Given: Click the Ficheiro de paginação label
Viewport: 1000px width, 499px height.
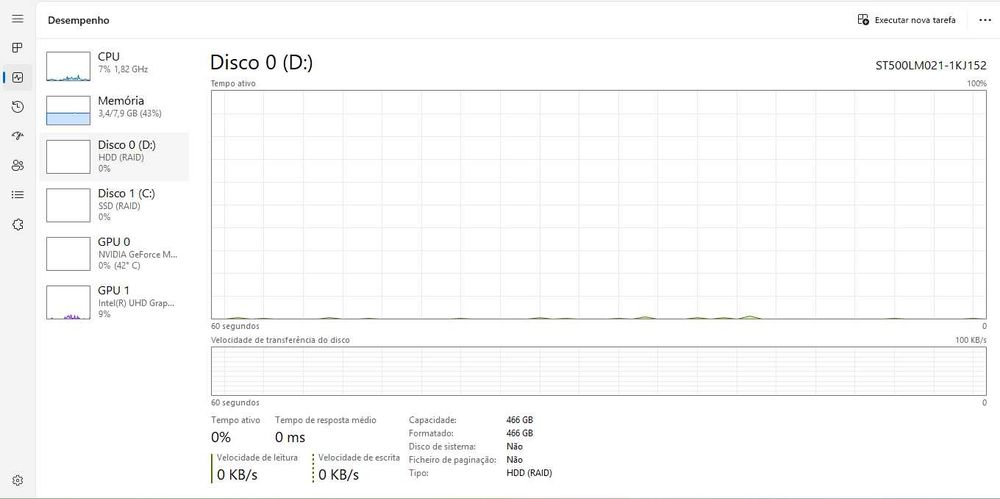Looking at the screenshot, I should coord(452,459).
